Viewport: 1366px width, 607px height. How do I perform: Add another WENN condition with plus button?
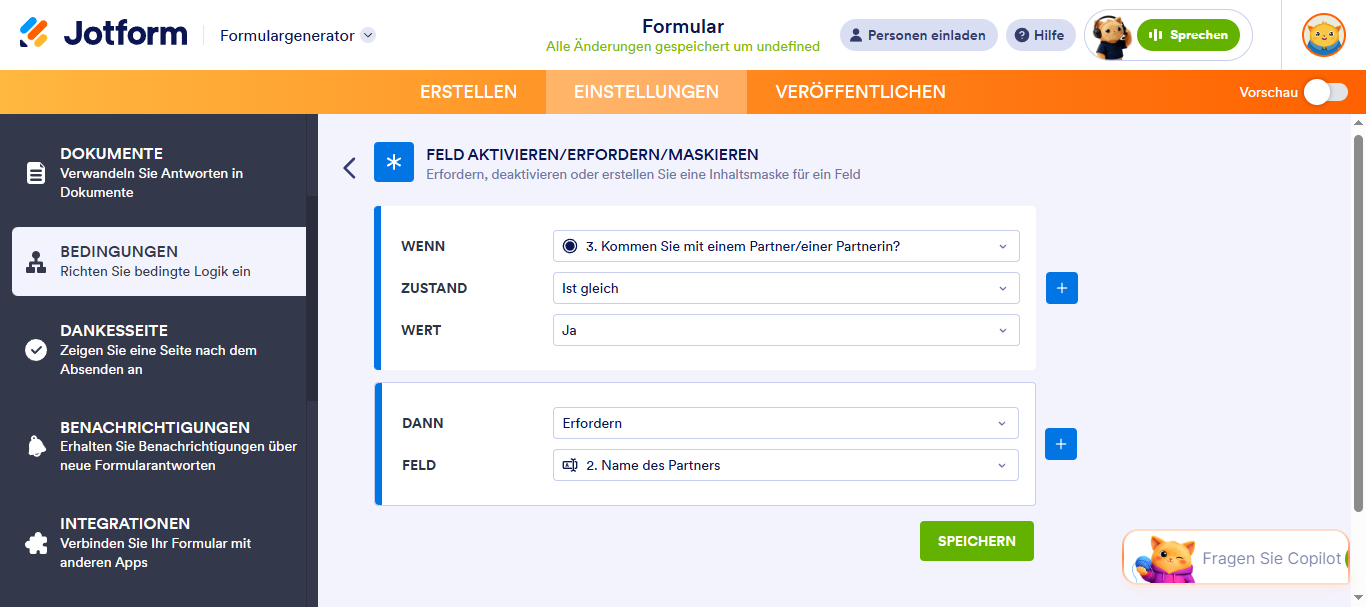[1062, 288]
